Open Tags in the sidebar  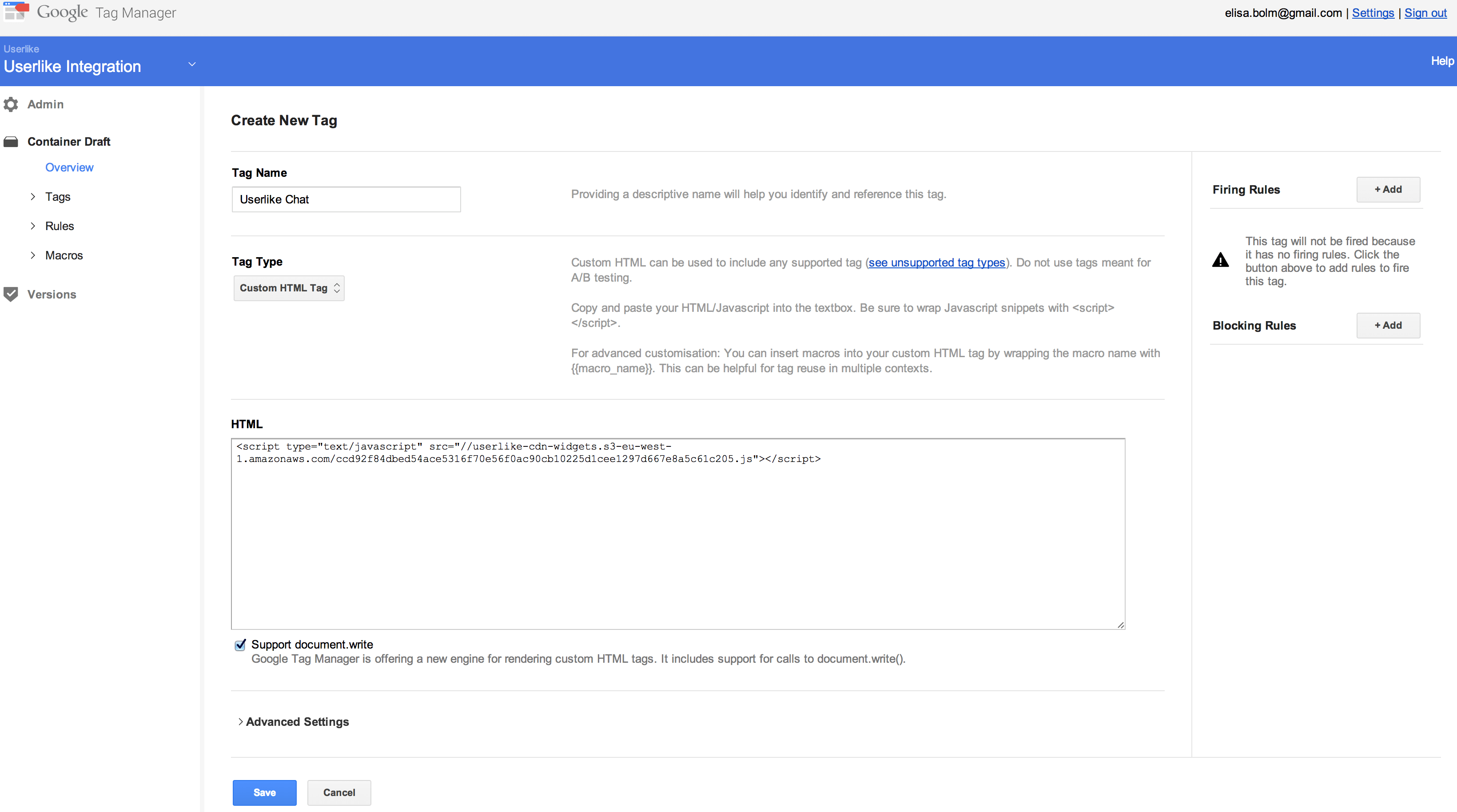click(58, 197)
